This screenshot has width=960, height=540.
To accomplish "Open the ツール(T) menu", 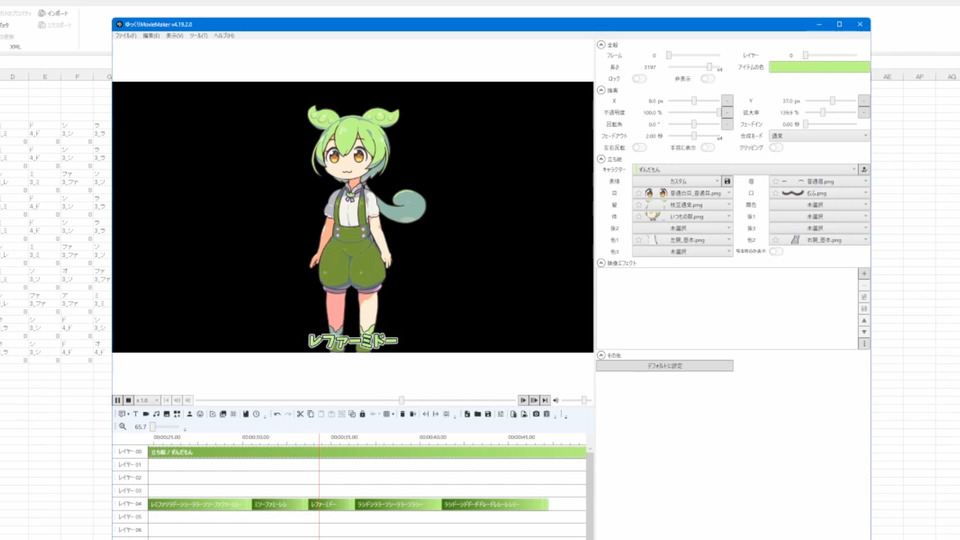I will 198,36.
